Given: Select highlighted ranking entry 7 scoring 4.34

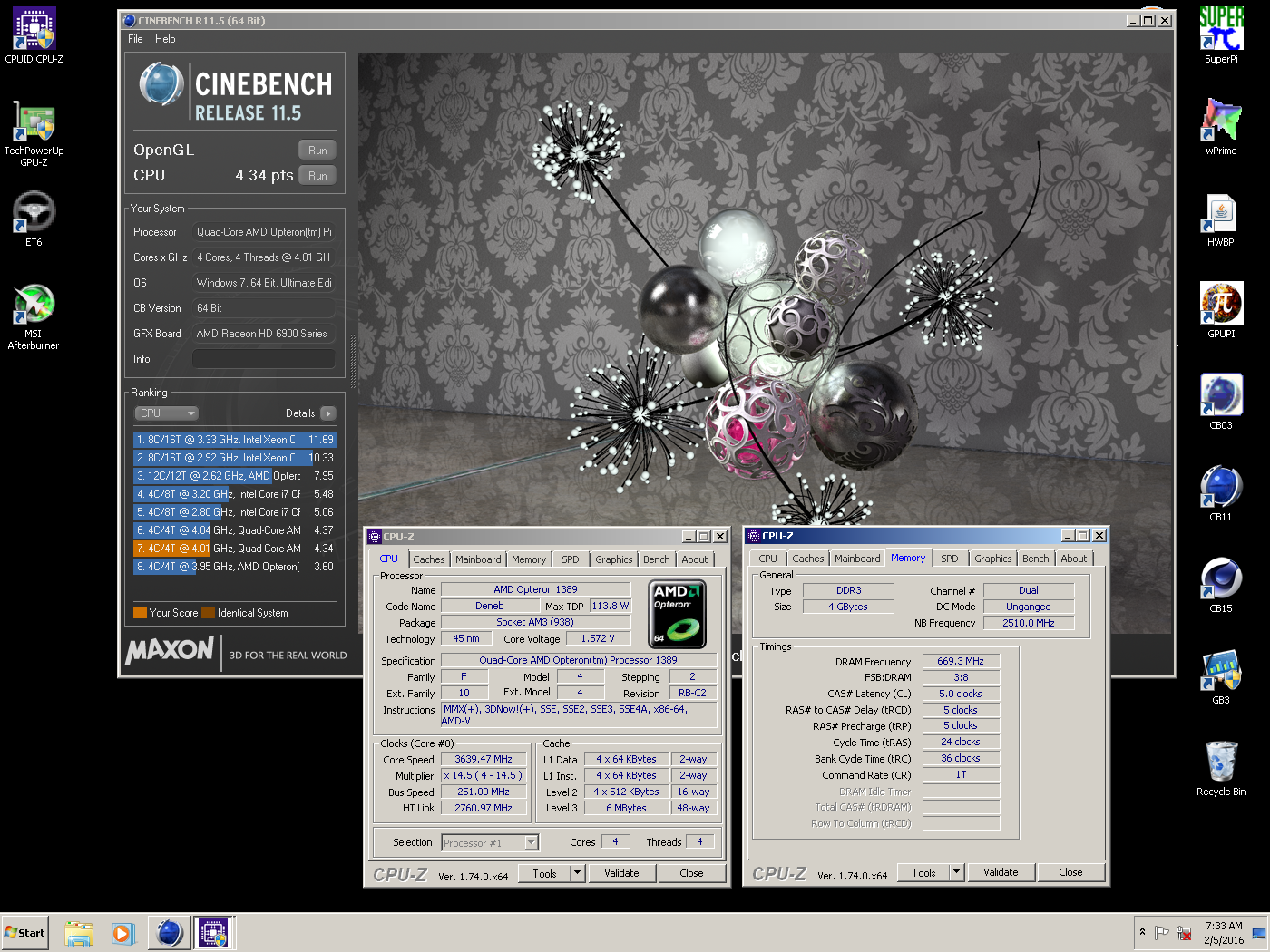Looking at the screenshot, I should coord(235,549).
